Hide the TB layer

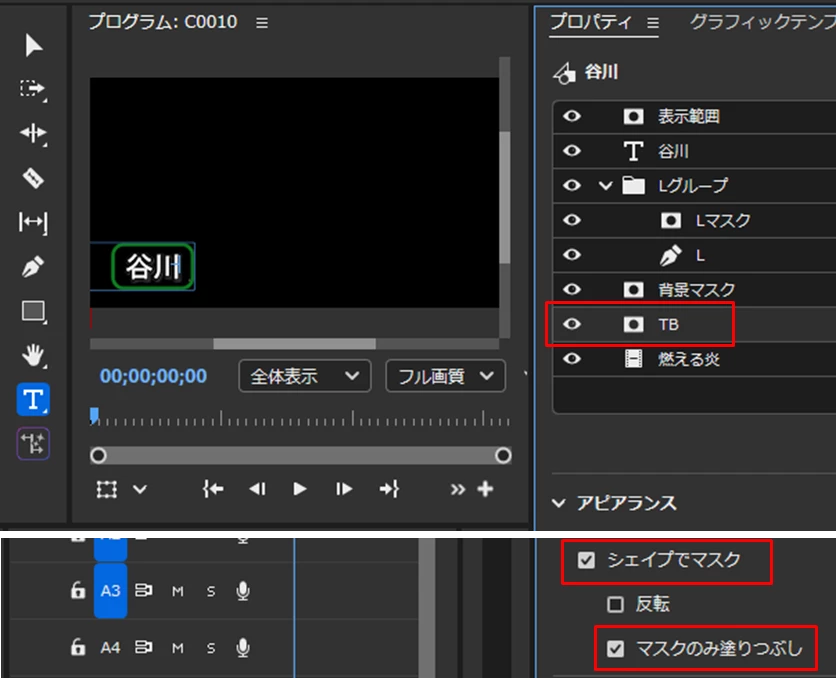click(572, 324)
